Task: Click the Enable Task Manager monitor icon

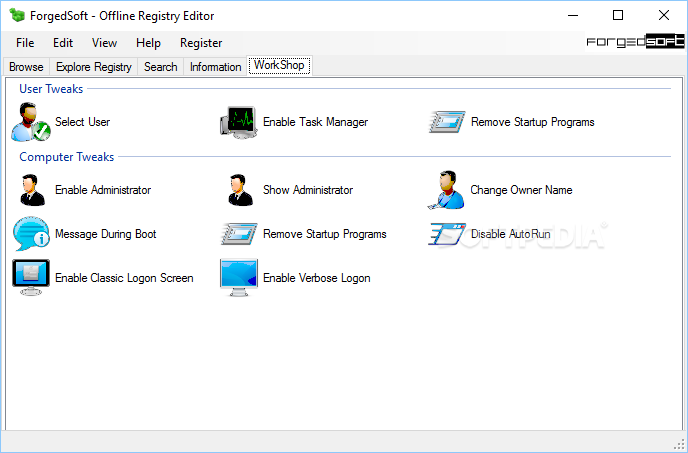Action: click(x=238, y=122)
